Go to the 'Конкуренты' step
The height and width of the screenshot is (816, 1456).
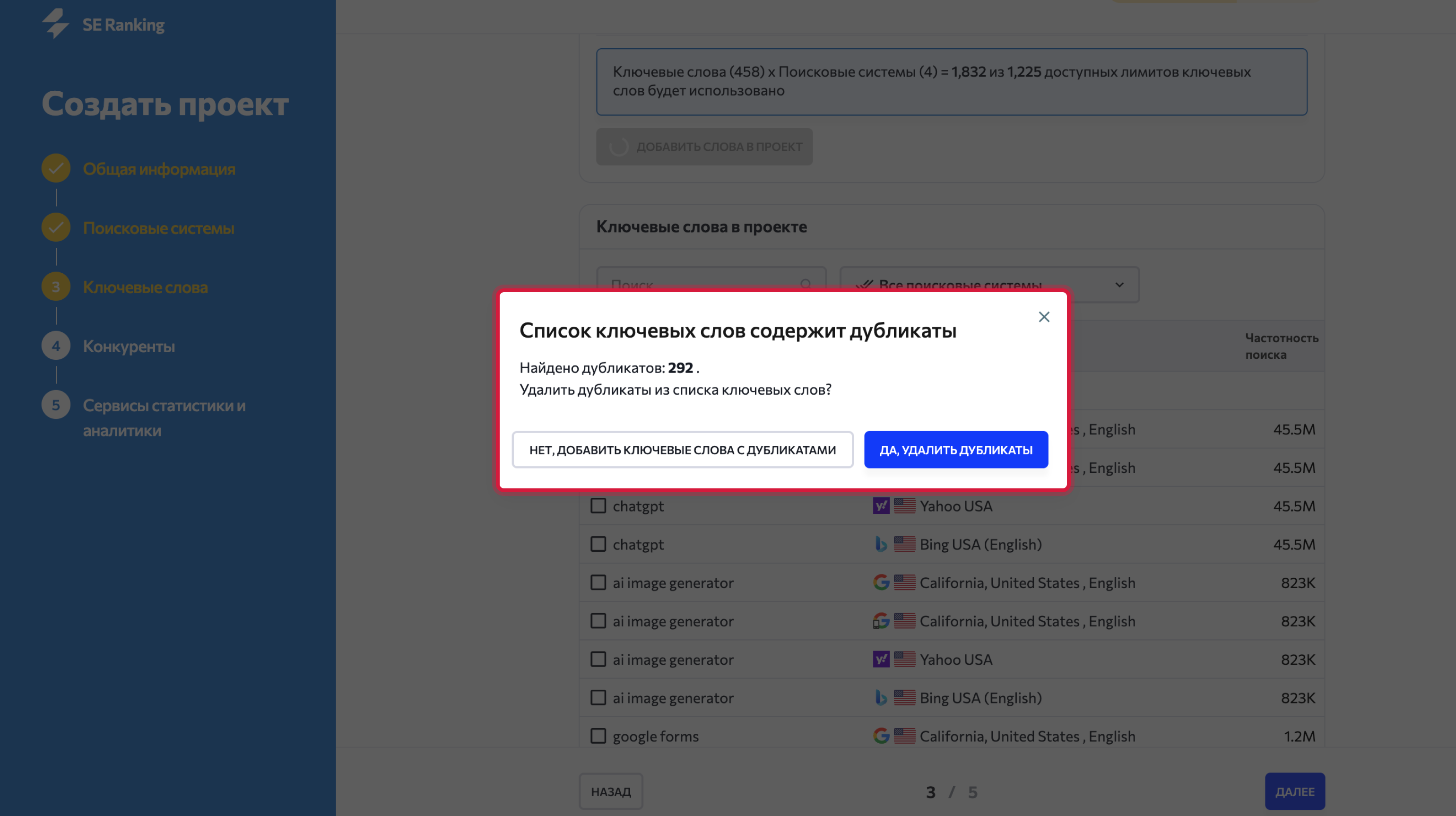(x=129, y=347)
